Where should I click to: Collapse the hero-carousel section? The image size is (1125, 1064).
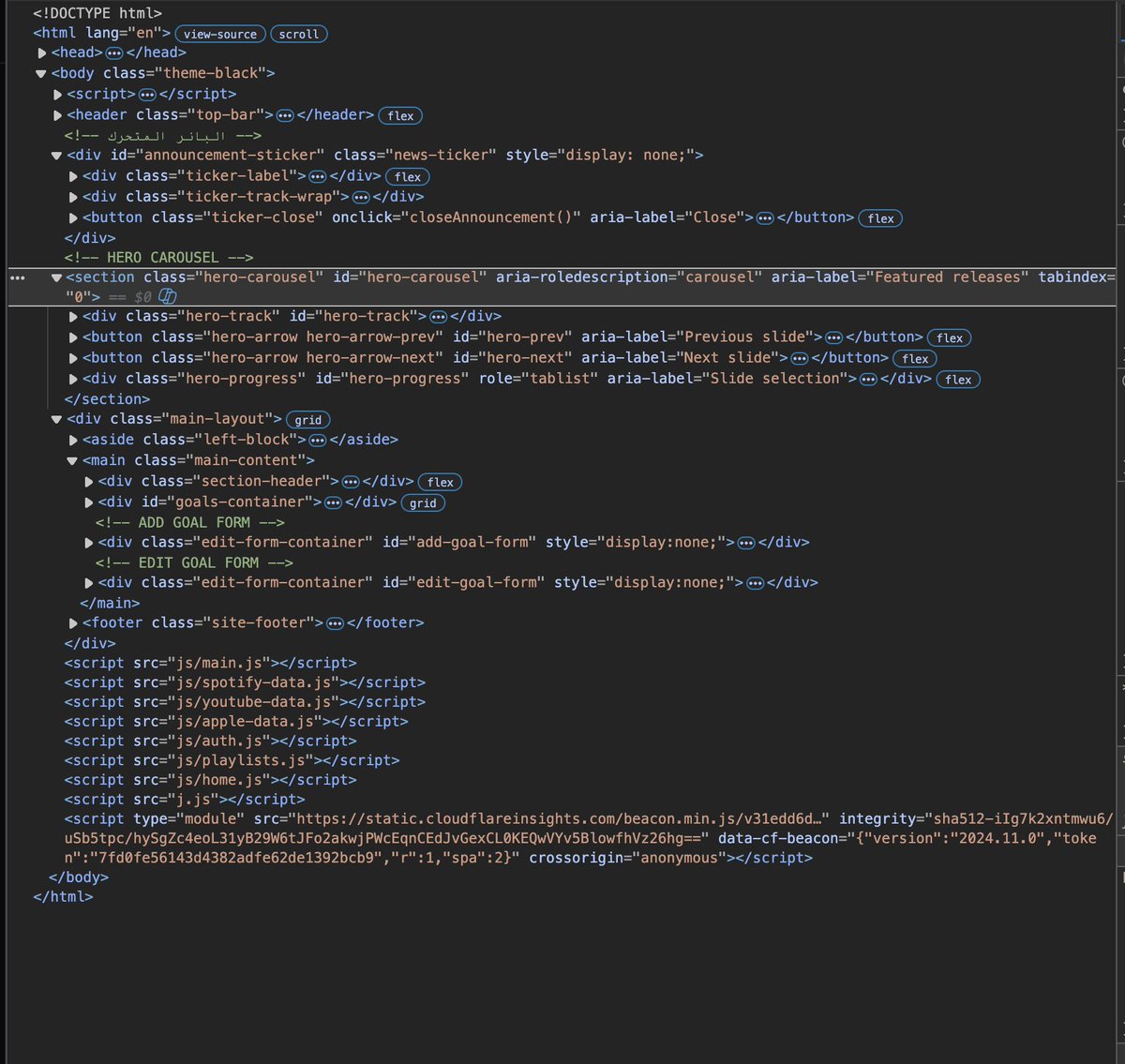[57, 277]
